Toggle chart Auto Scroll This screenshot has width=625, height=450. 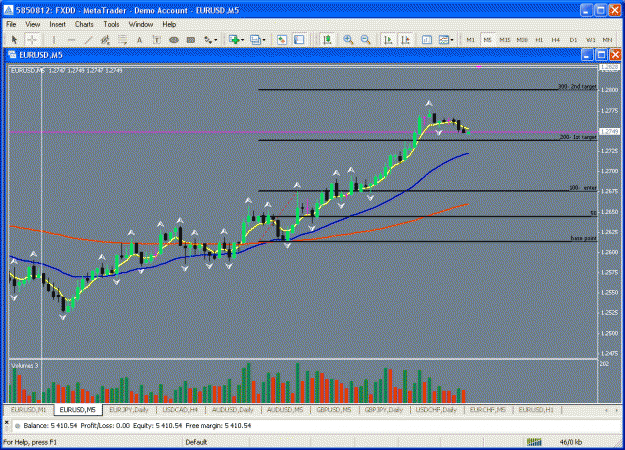click(388, 39)
